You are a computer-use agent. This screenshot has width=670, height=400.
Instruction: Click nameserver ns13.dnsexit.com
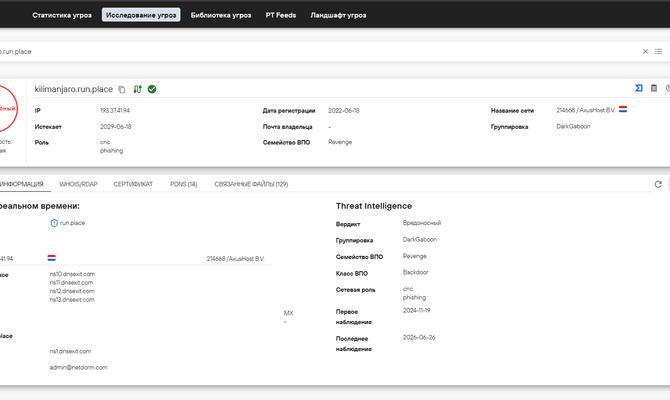pyautogui.click(x=72, y=300)
